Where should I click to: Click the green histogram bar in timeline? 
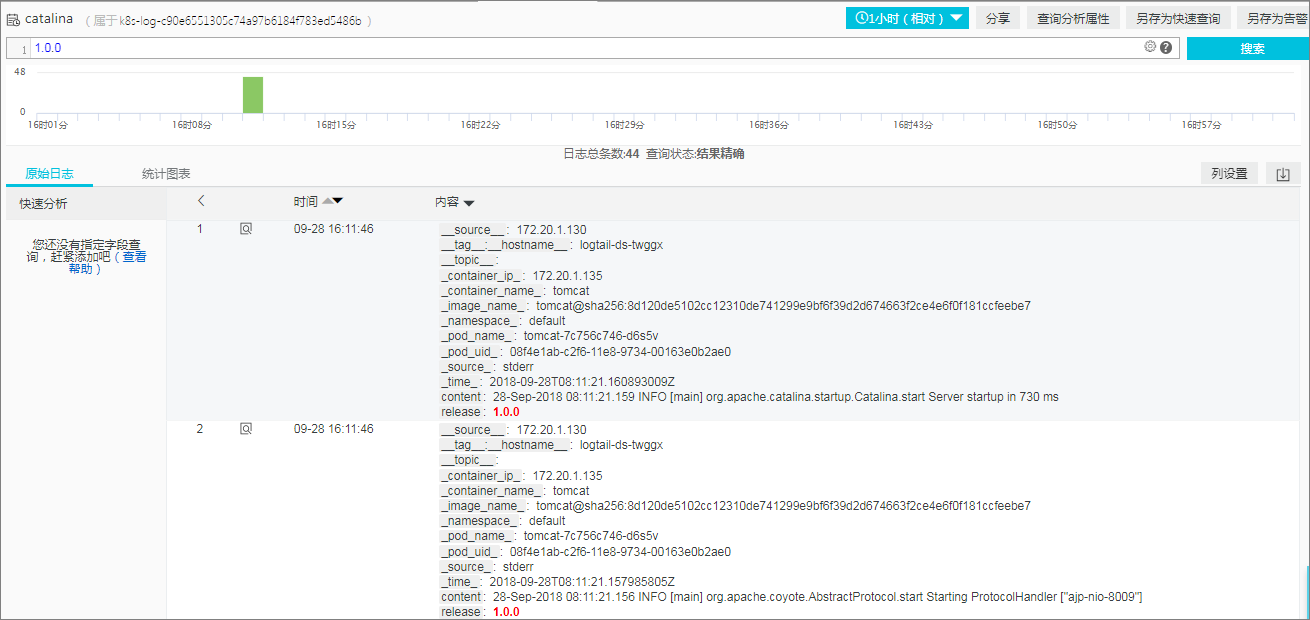click(253, 95)
